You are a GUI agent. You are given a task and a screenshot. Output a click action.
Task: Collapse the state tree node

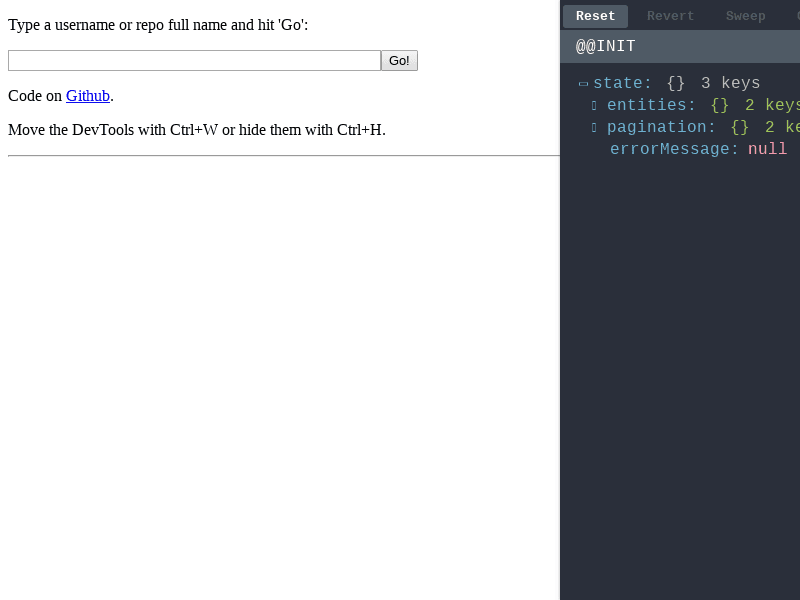click(x=583, y=83)
